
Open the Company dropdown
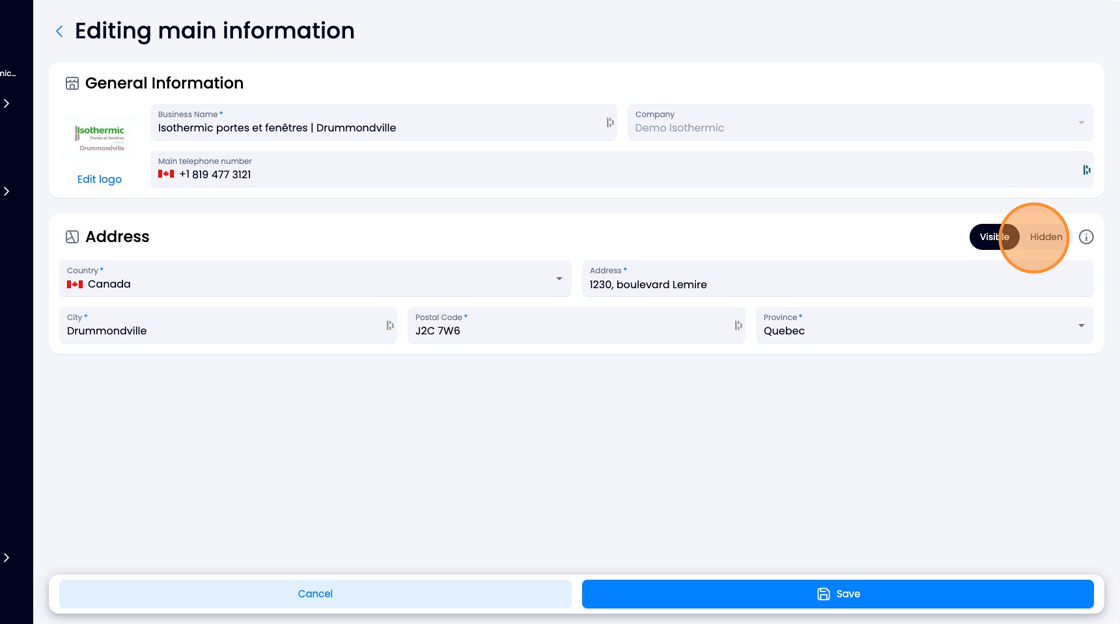(860, 123)
